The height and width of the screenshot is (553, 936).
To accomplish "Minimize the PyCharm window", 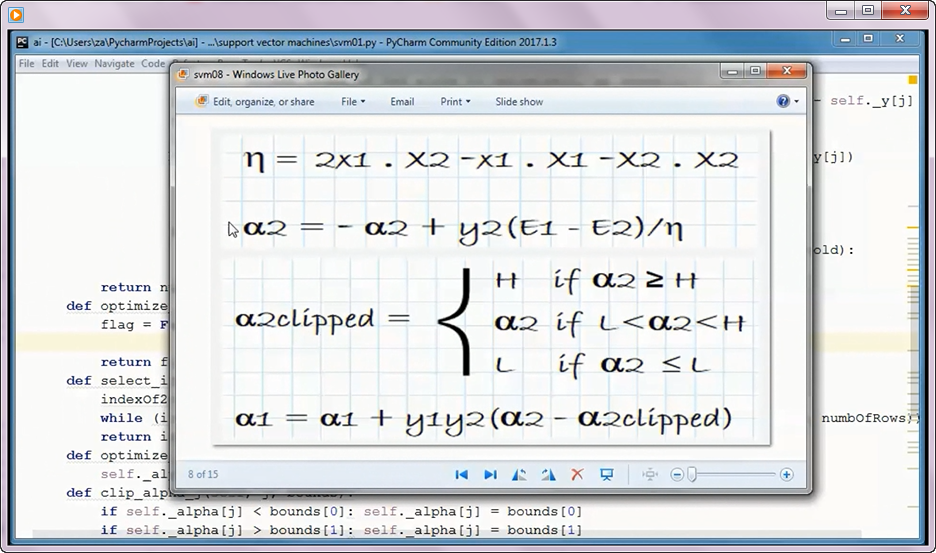I will coord(845,39).
